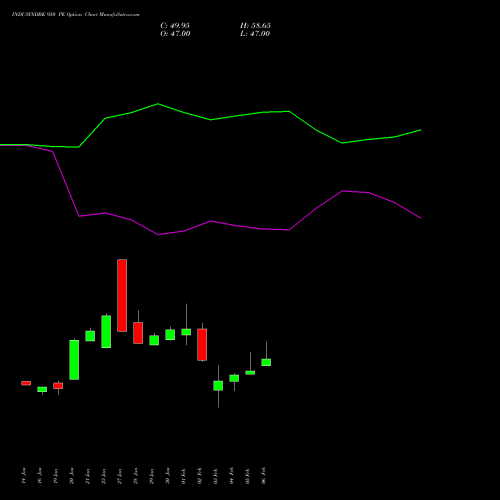The width and height of the screenshot is (500, 500).
Task: Click the 14 Jan date label
Action: pos(24,476)
